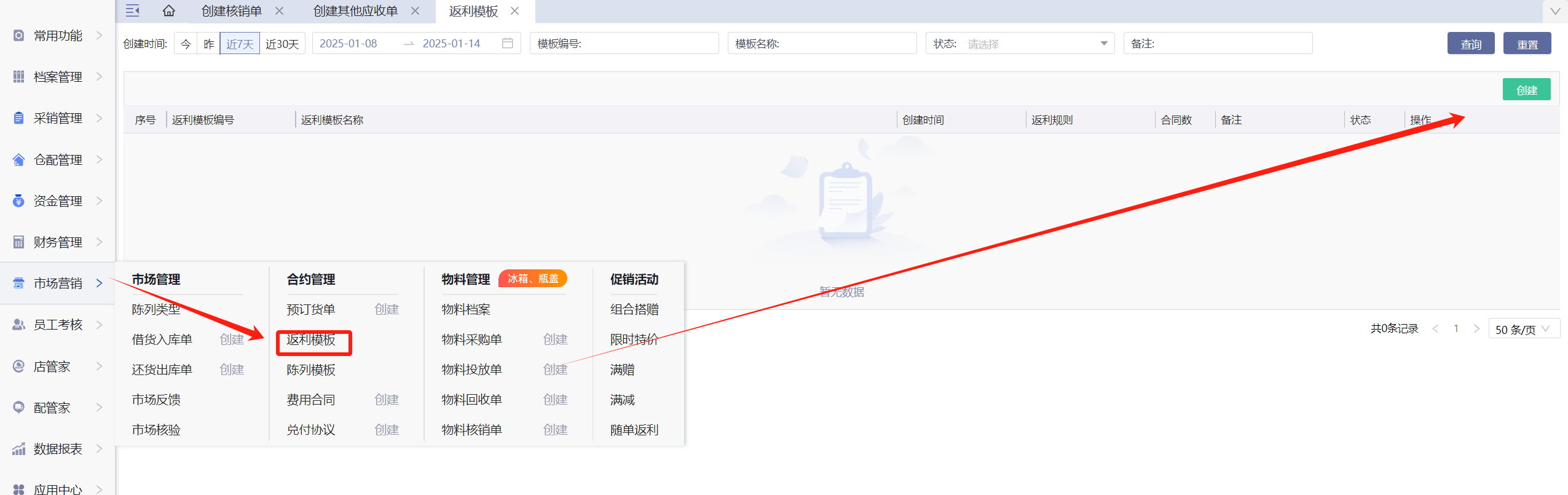Click the 模板名称 input field

tap(845, 44)
